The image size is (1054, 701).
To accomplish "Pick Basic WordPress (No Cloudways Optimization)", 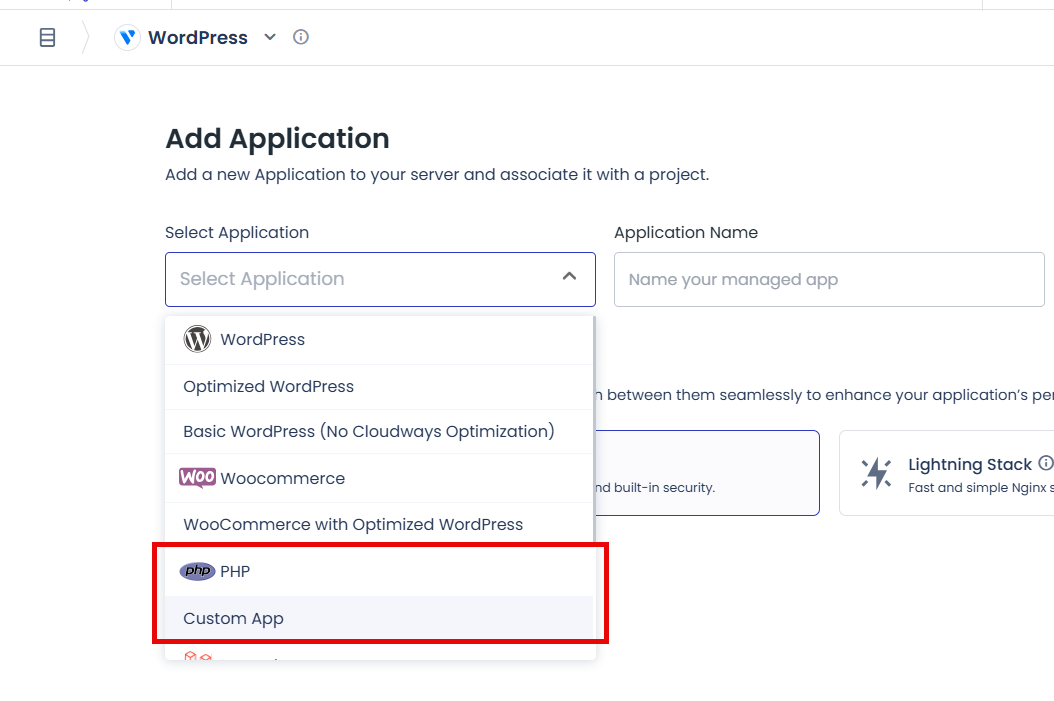I will pyautogui.click(x=379, y=431).
